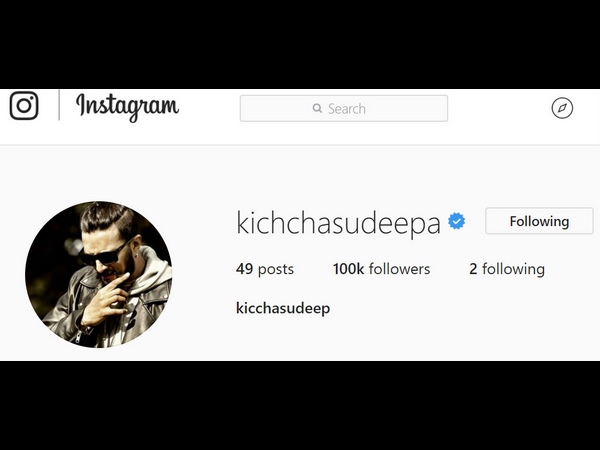This screenshot has height=450, width=600.
Task: Focus the Search input field
Action: pyautogui.click(x=344, y=108)
